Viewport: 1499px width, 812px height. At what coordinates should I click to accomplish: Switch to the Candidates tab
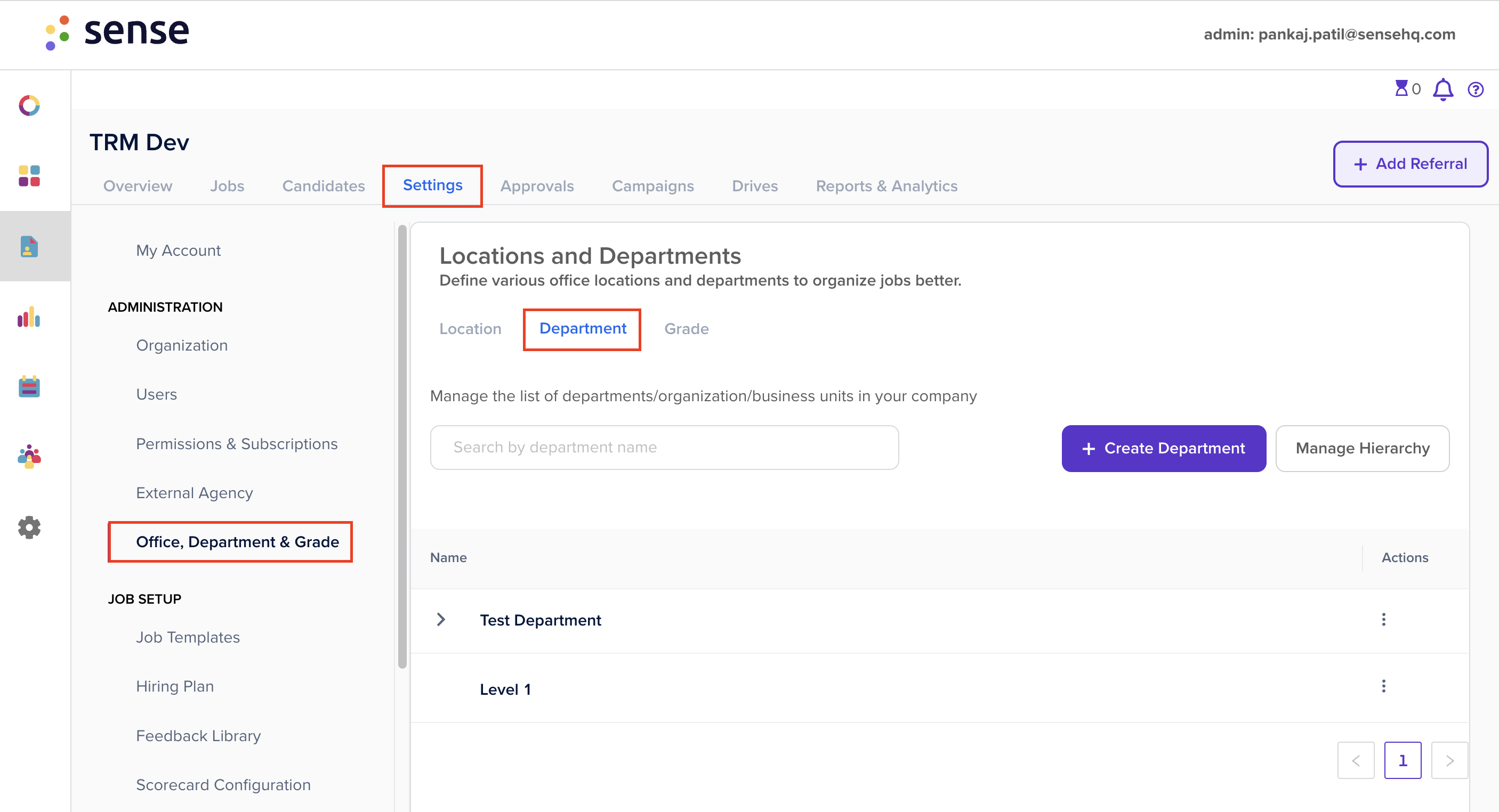(x=324, y=186)
